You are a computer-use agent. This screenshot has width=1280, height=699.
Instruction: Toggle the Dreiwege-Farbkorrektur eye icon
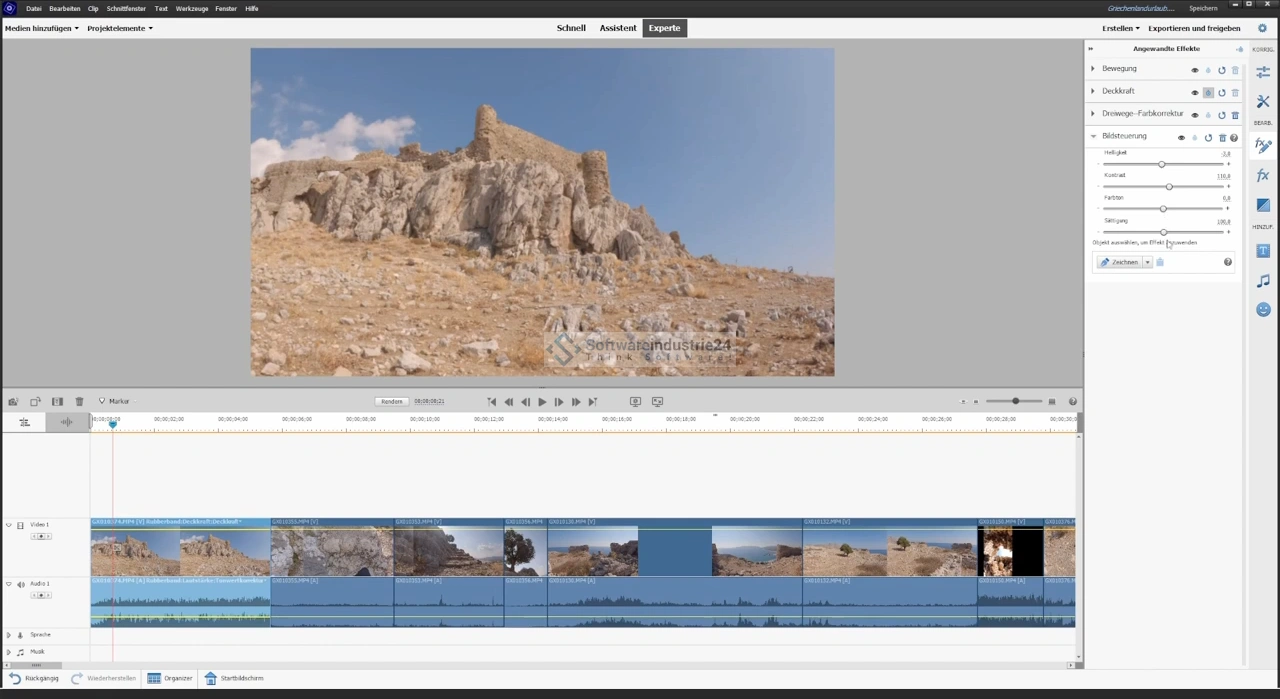pyautogui.click(x=1194, y=115)
